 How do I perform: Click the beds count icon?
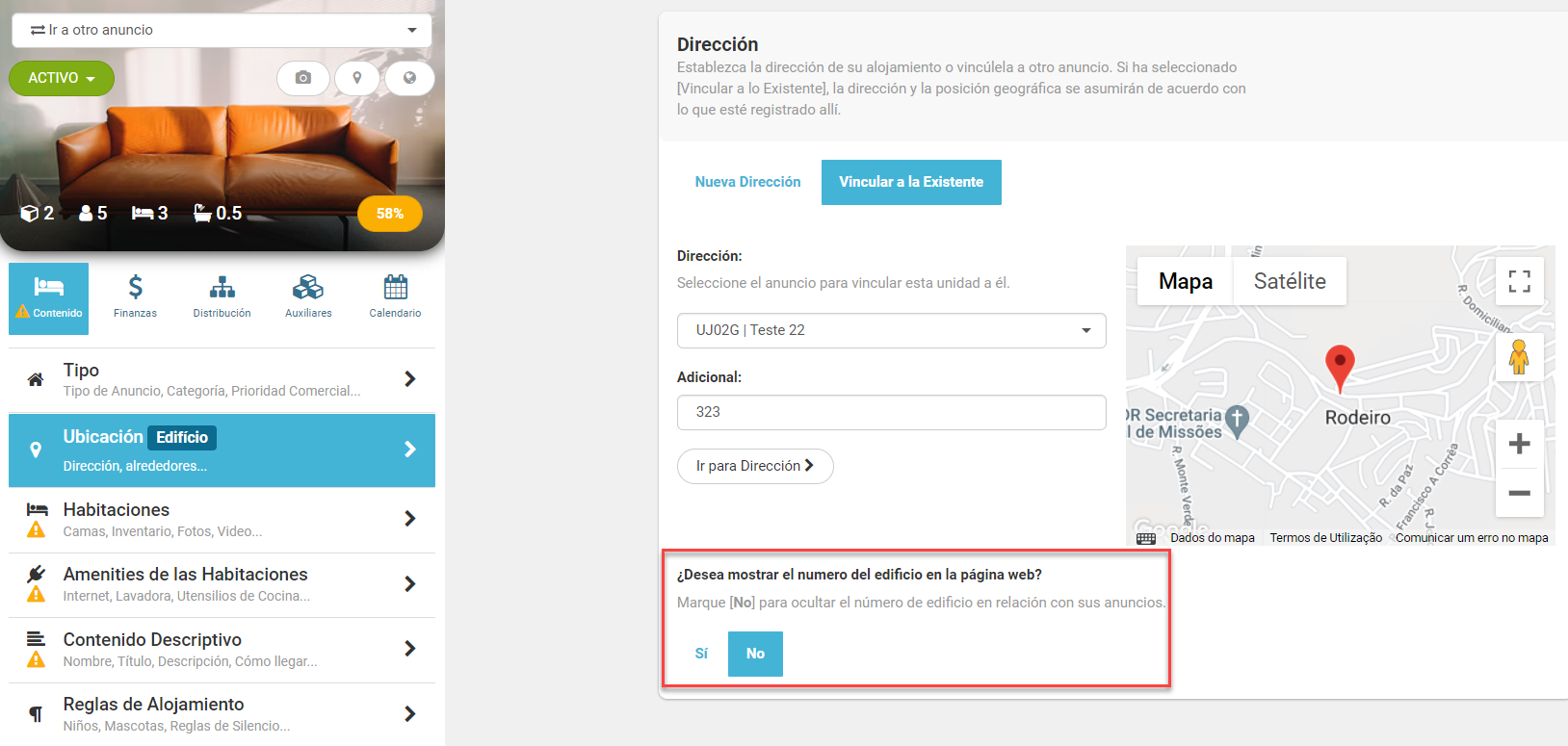click(x=143, y=213)
